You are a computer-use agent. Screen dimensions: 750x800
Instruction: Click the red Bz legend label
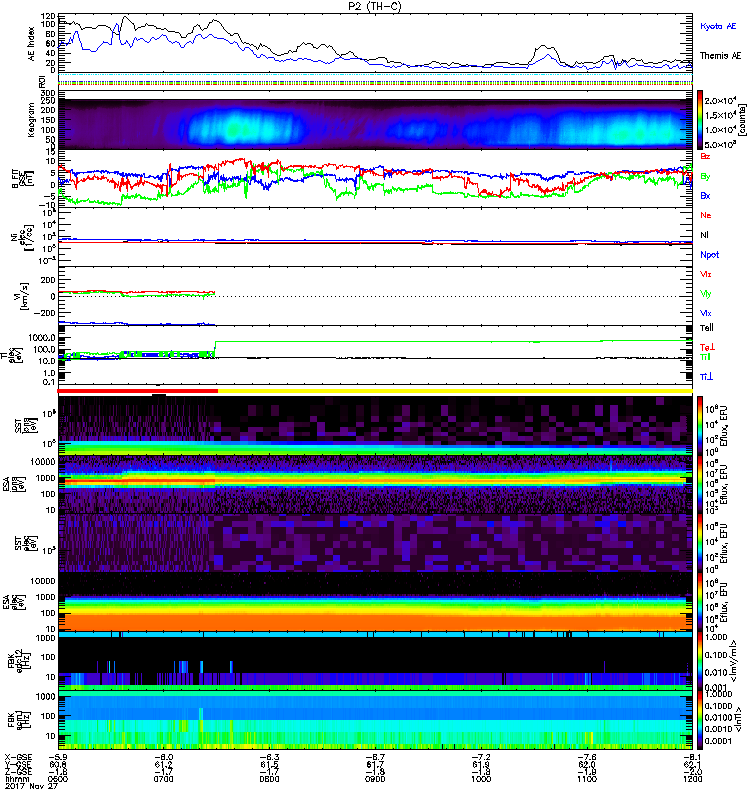pyautogui.click(x=705, y=156)
